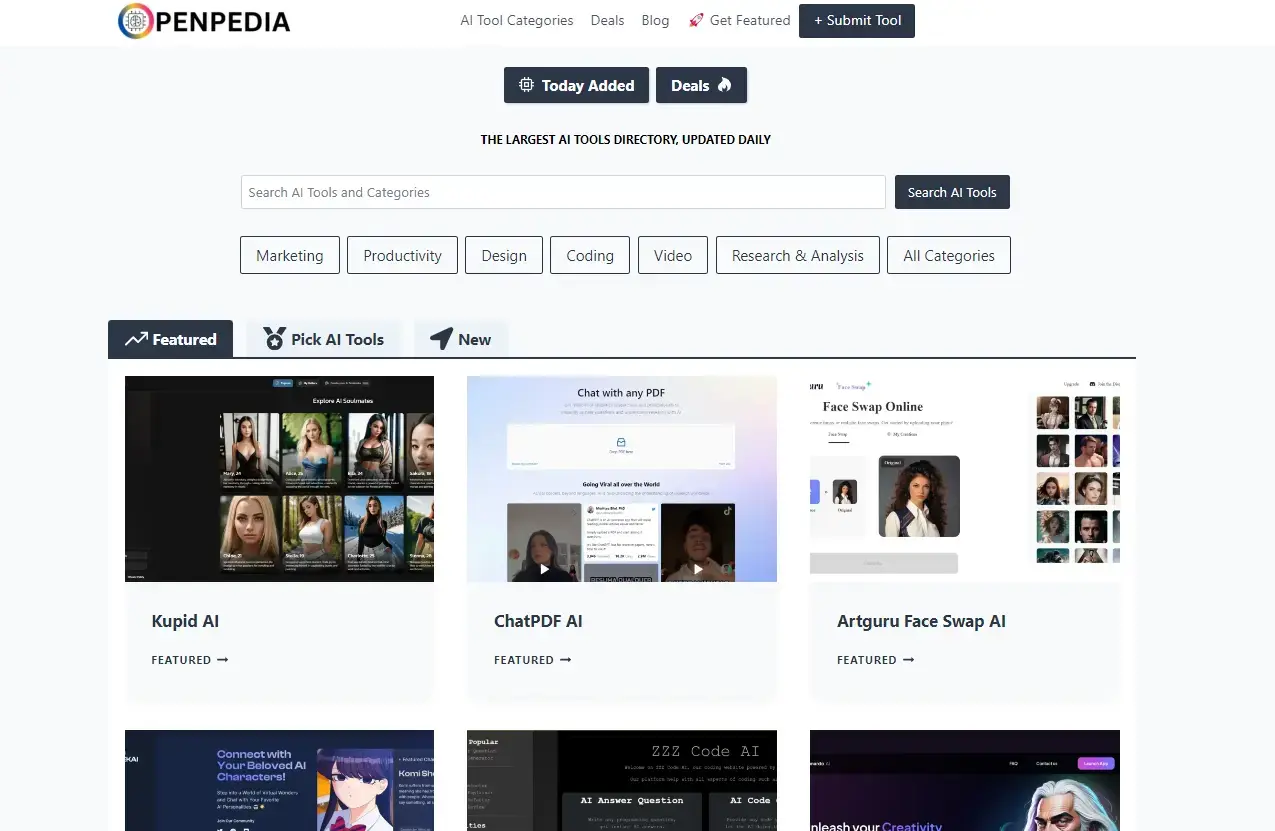
Task: Click the Artguru Face Swap AI title
Action: 921,621
